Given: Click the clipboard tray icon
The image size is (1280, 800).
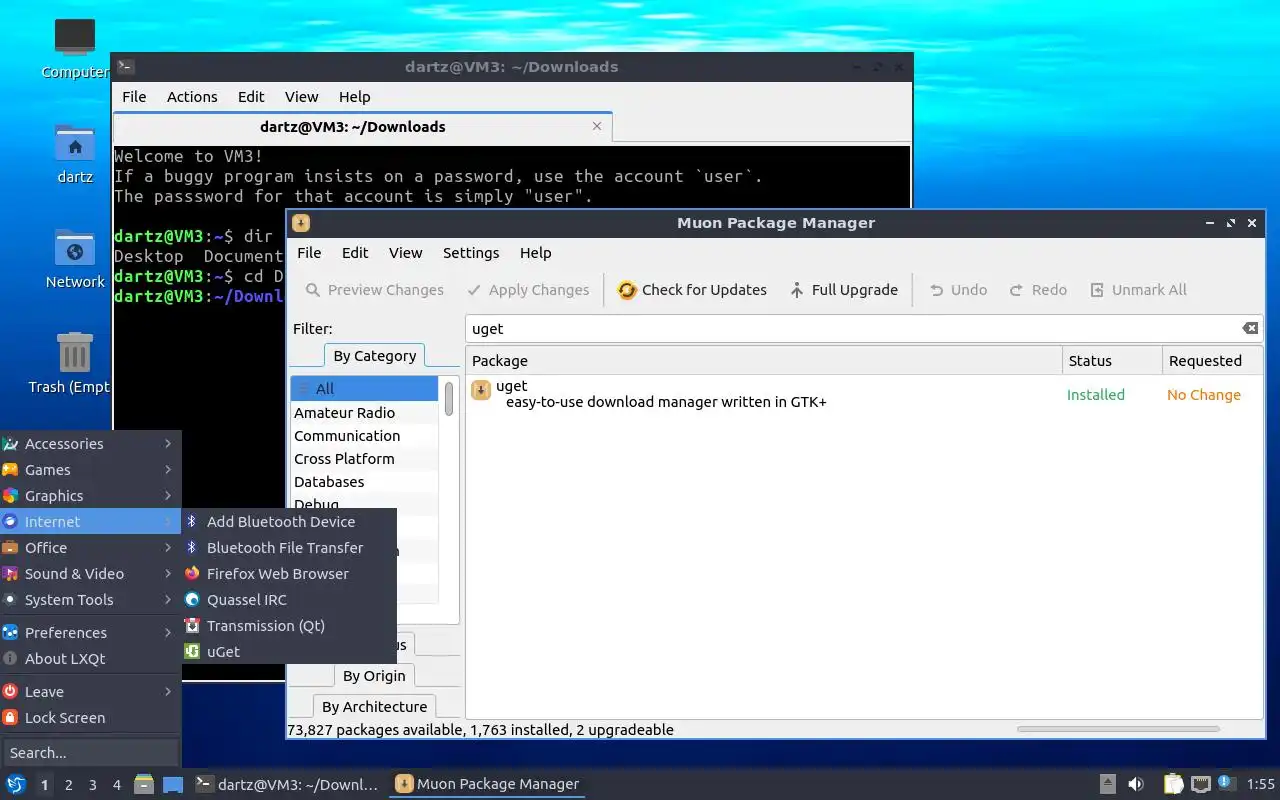Looking at the screenshot, I should click(x=1173, y=784).
